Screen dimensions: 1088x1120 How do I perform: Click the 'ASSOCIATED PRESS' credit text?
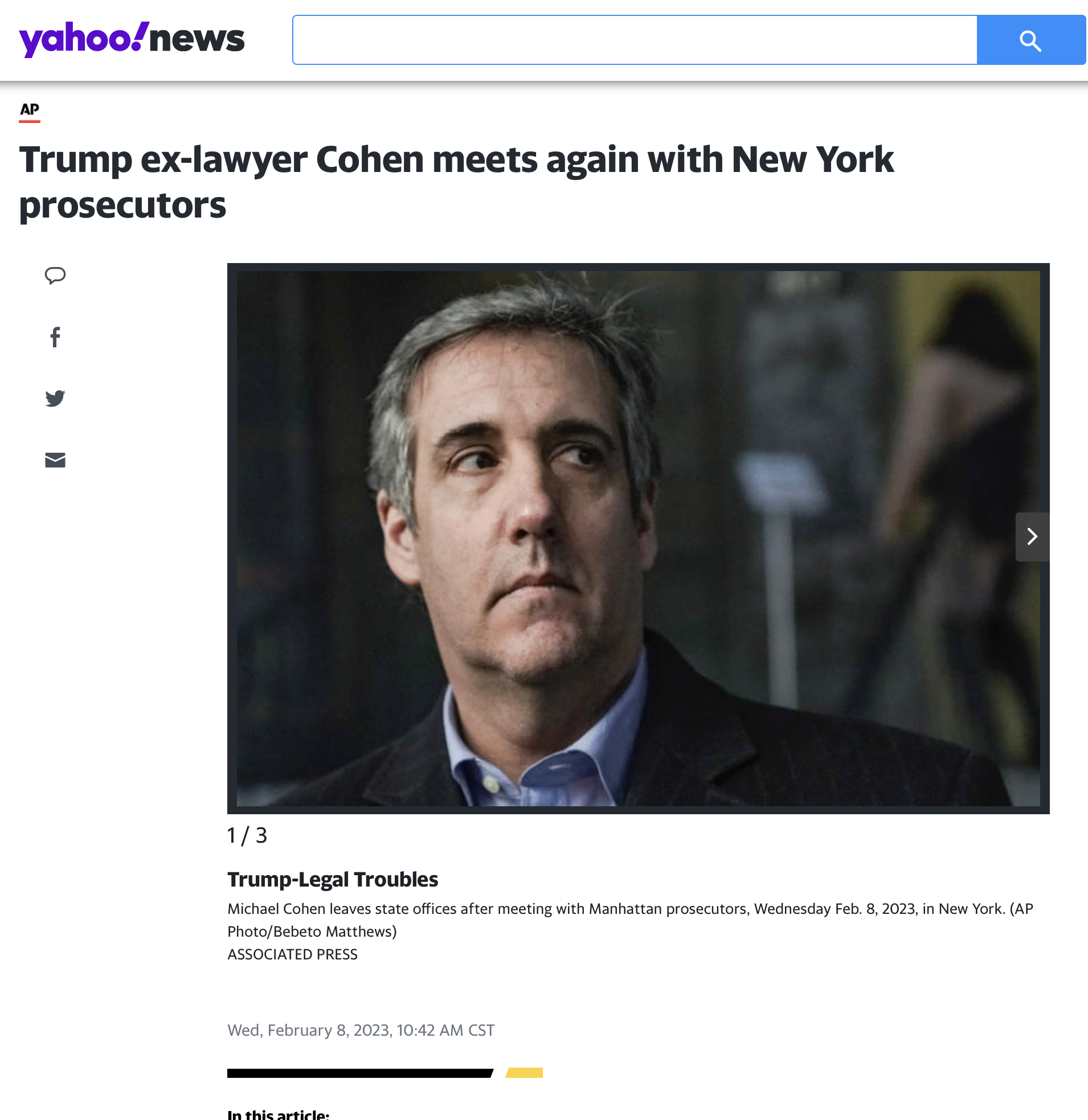(x=293, y=955)
